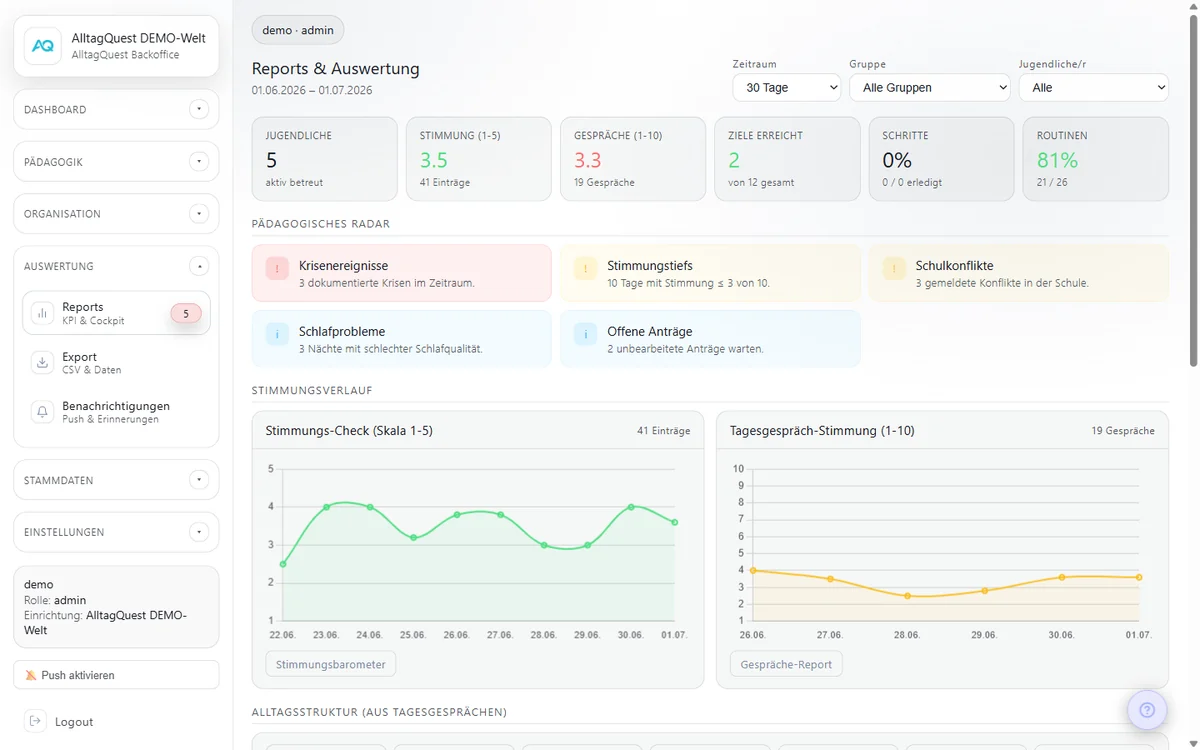
Task: Click the Gespräche-Report button
Action: coord(786,664)
